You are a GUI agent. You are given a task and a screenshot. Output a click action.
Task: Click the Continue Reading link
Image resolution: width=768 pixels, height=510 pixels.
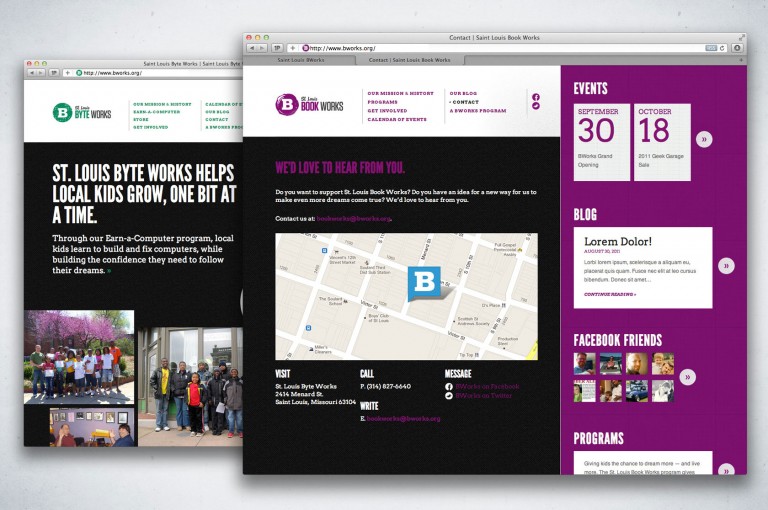610,294
